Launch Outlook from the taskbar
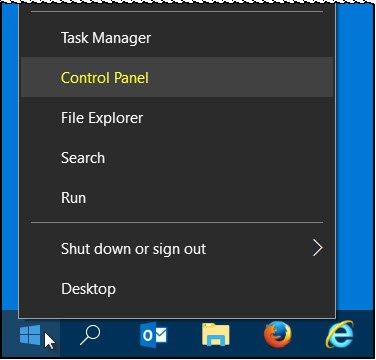376x360 pixels. click(154, 335)
